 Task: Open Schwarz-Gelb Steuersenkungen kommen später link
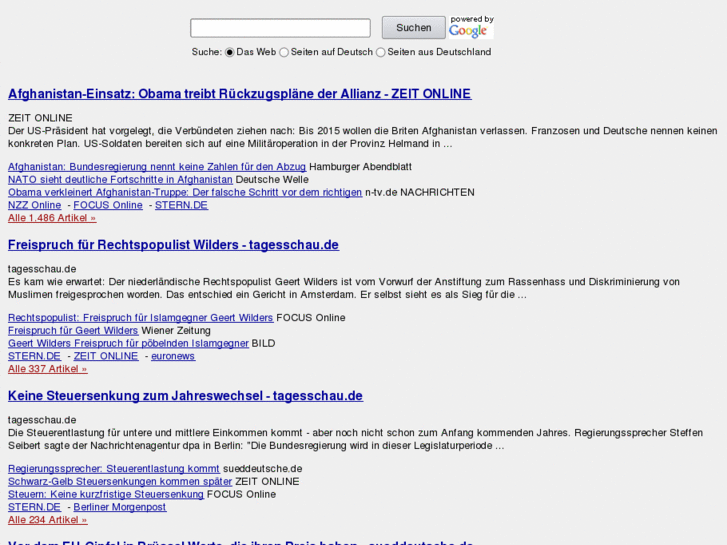coord(120,481)
